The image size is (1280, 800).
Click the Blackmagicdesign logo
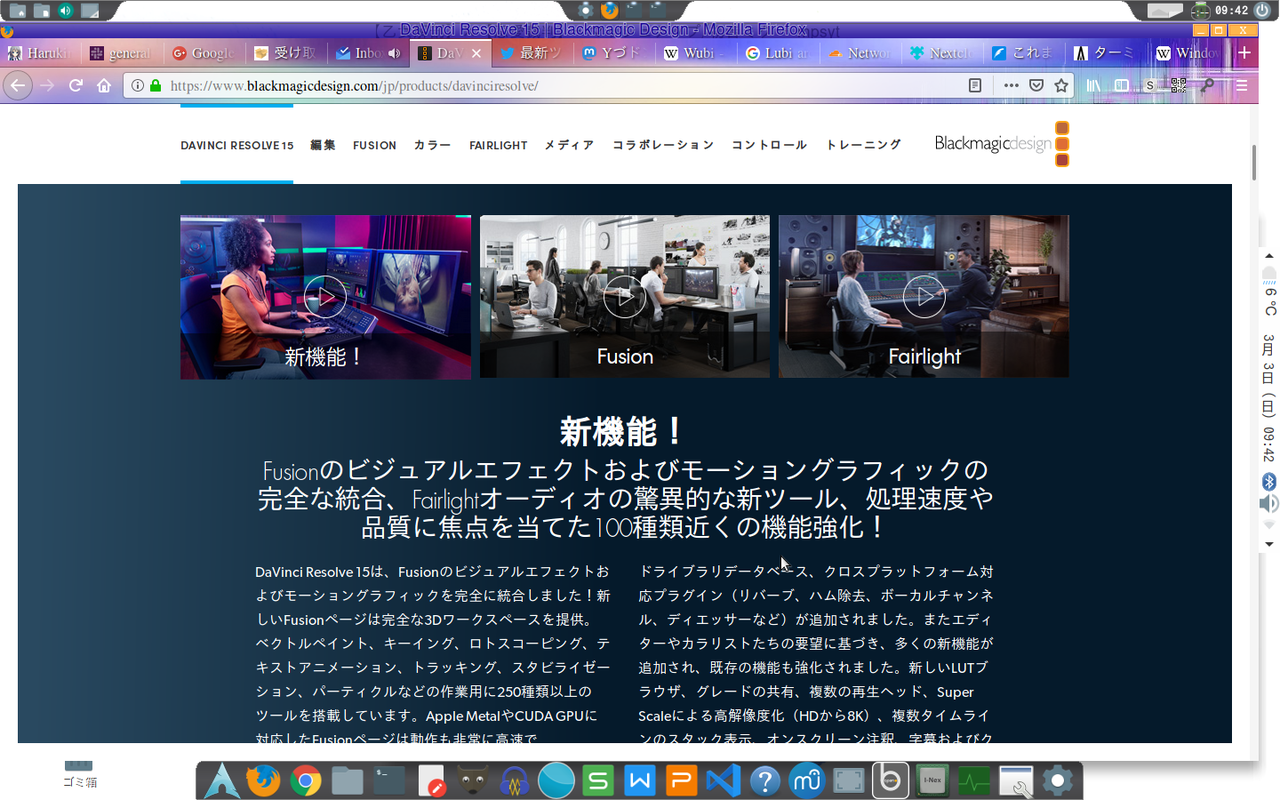tap(1002, 144)
